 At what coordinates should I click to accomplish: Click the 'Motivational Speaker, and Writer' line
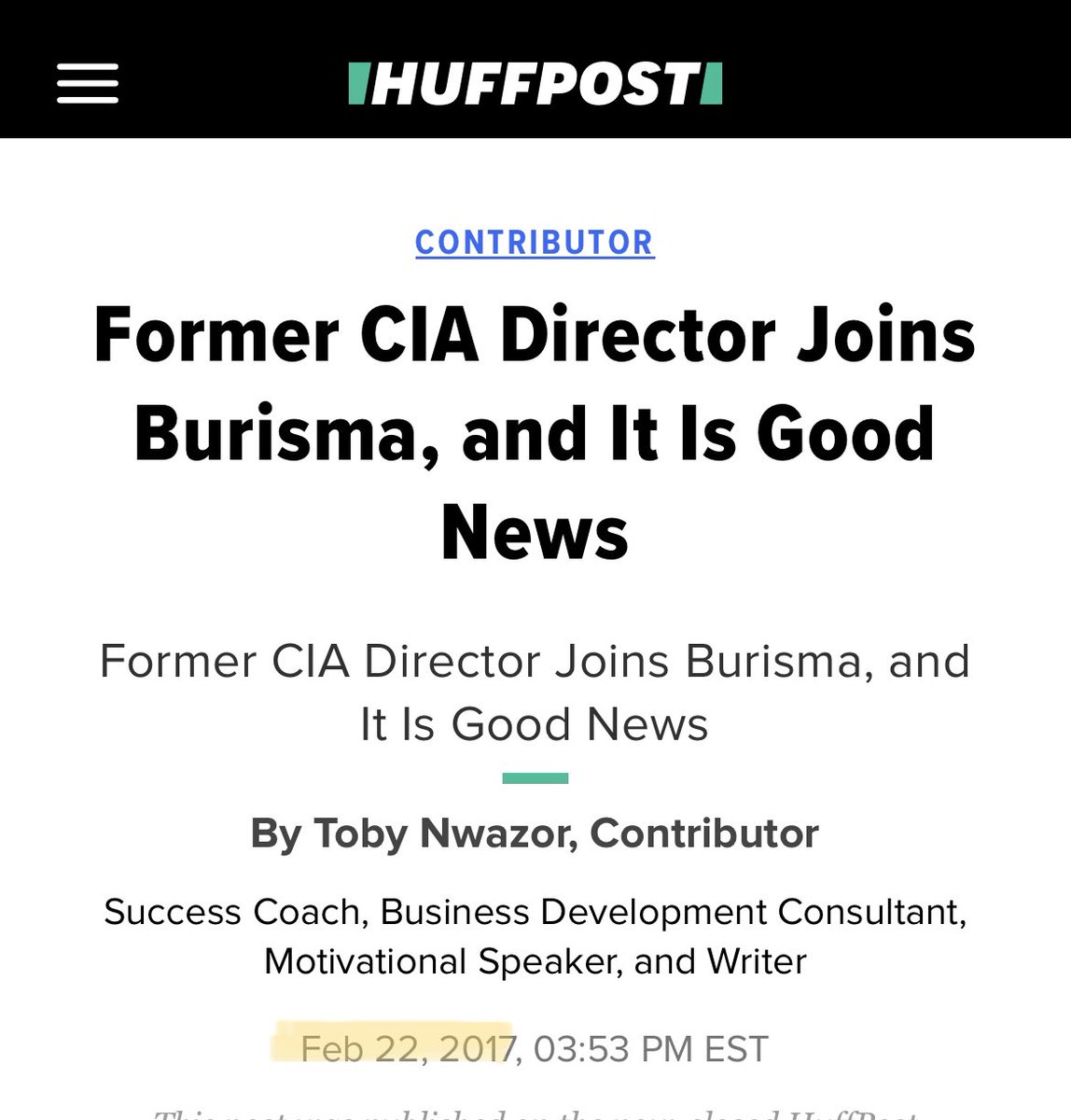tap(535, 961)
